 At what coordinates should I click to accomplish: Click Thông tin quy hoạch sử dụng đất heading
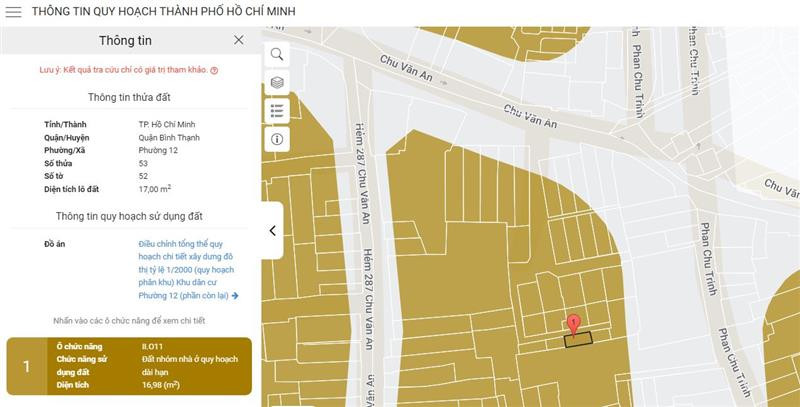pos(129,216)
